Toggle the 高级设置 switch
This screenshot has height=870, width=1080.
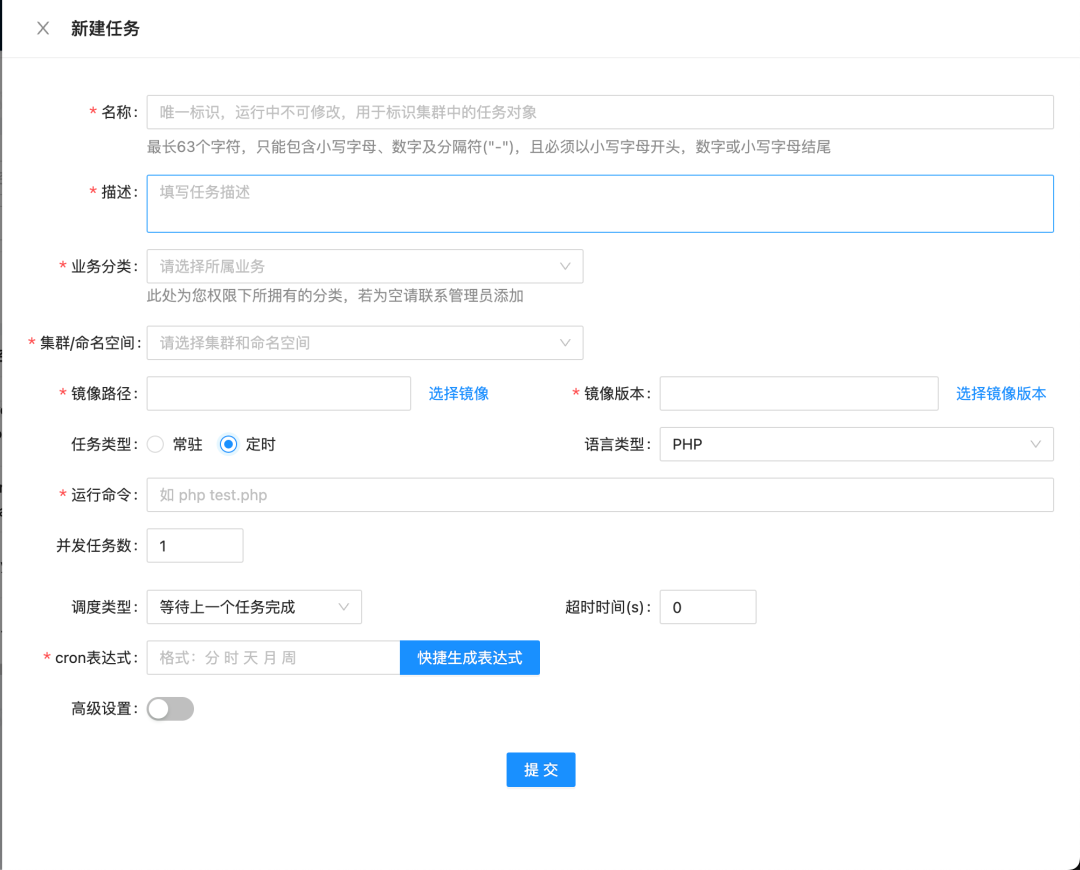(170, 709)
